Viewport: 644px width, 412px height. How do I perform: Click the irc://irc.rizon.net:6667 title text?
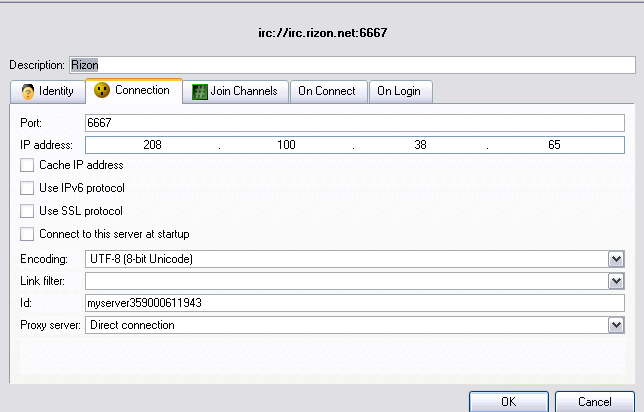(x=322, y=33)
